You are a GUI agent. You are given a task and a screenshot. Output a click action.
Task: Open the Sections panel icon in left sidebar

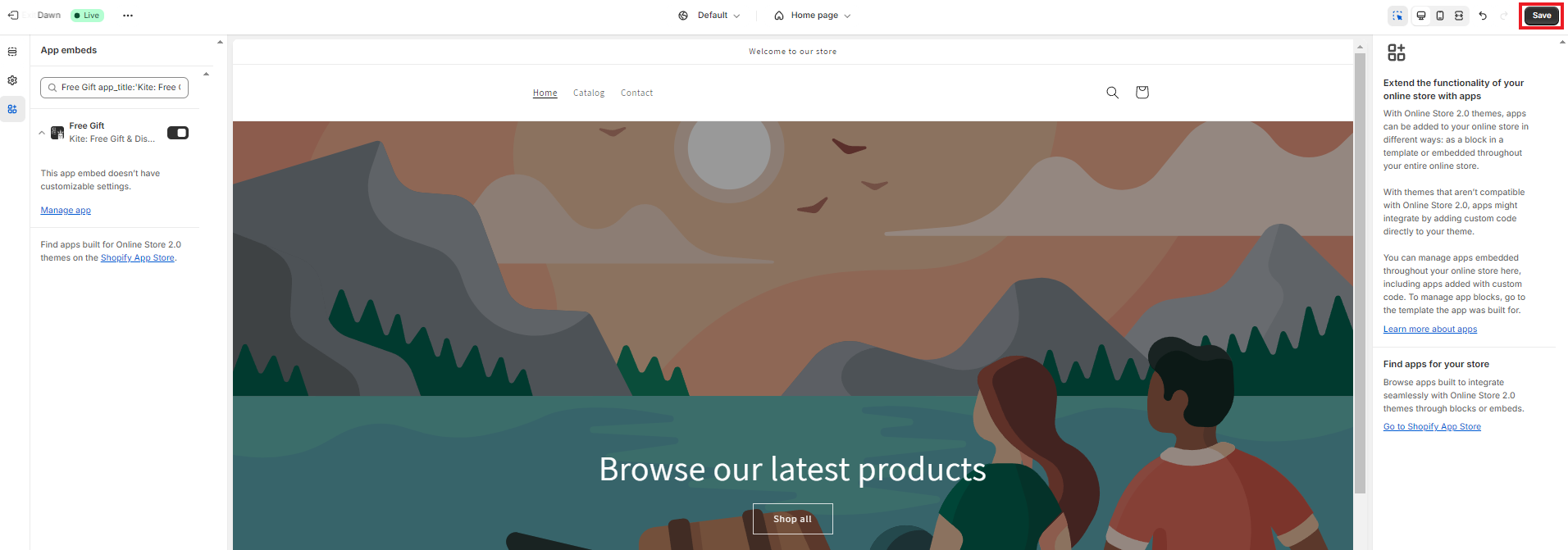point(12,52)
